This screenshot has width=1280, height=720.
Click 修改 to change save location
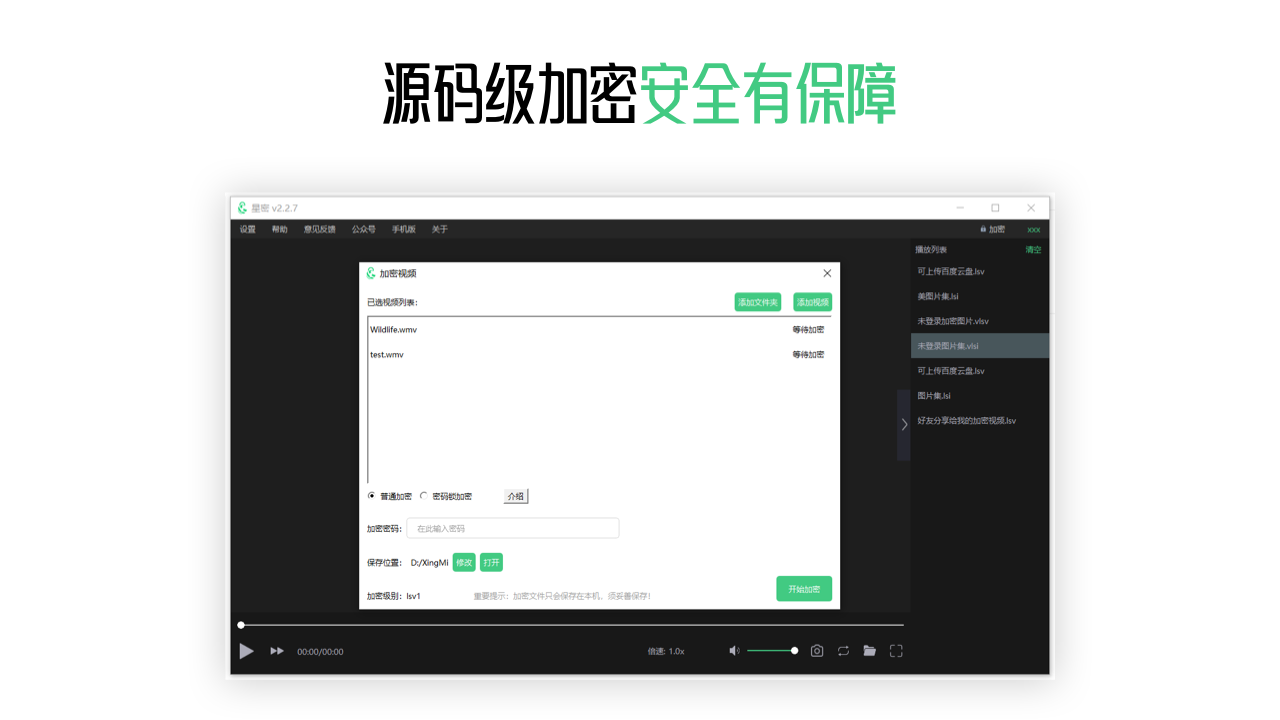coord(464,562)
